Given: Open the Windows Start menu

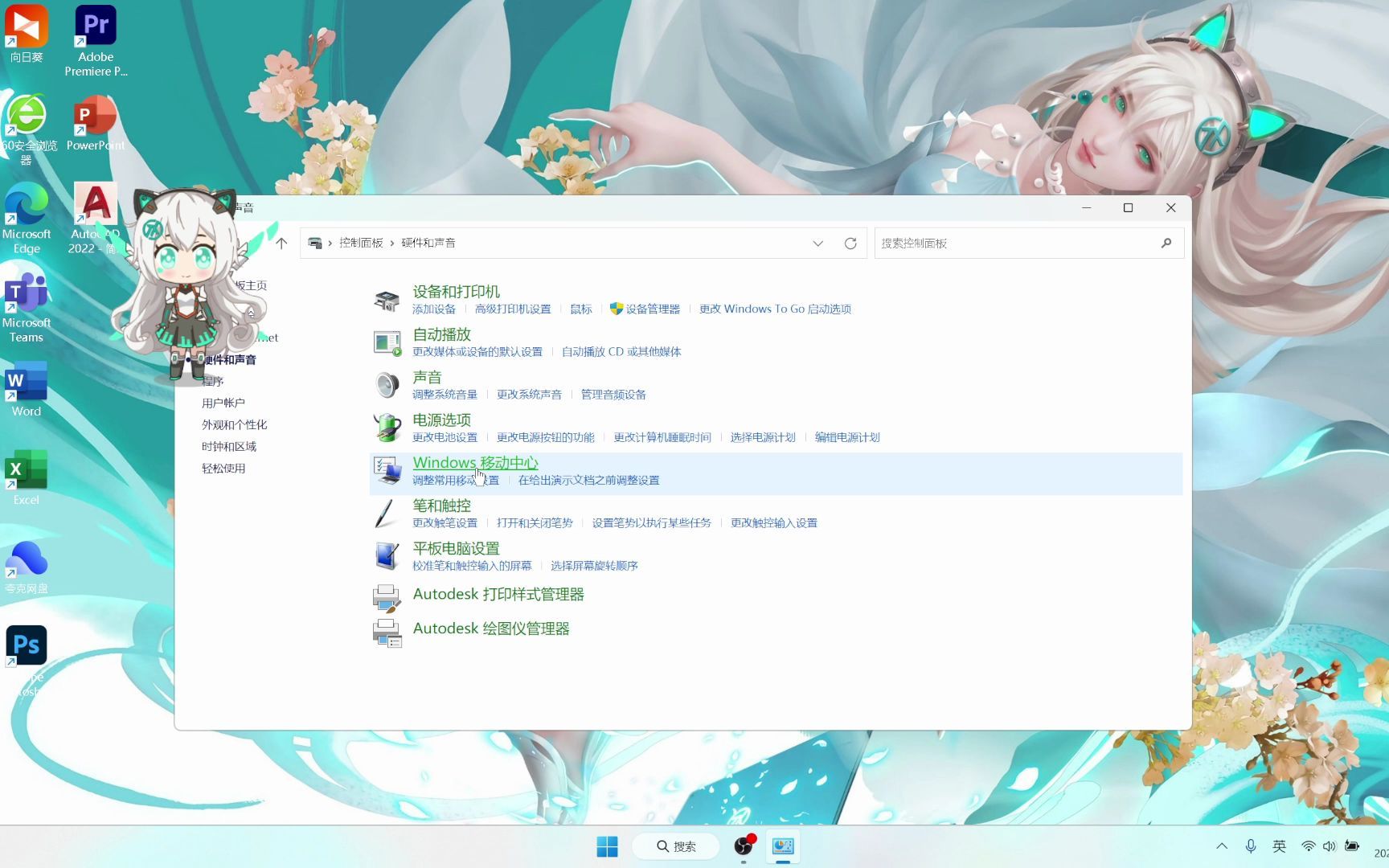Looking at the screenshot, I should pos(608,846).
